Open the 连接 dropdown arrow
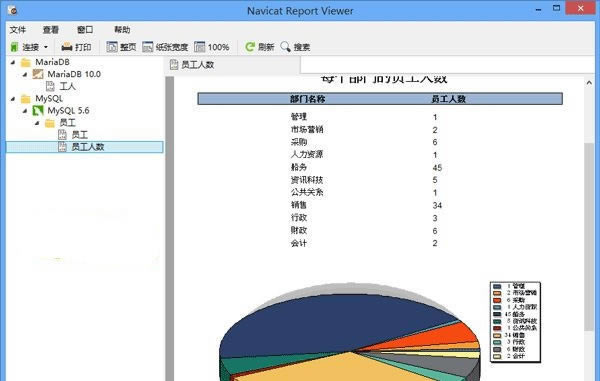600x381 pixels. (x=46, y=47)
